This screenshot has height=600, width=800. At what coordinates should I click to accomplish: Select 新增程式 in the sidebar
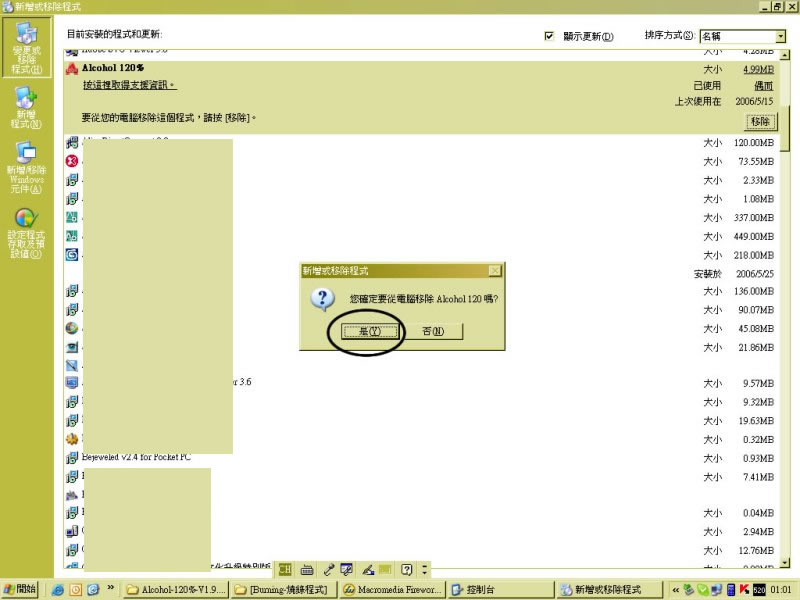tap(26, 107)
